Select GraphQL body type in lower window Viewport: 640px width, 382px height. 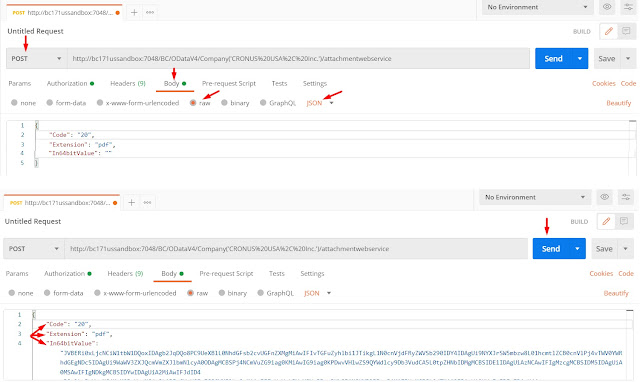(x=261, y=293)
